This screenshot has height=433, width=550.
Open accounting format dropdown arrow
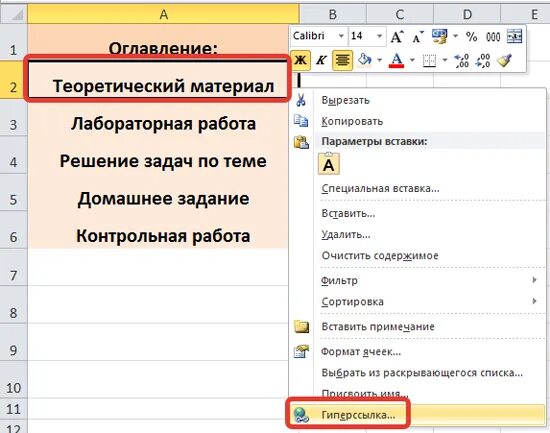(455, 36)
